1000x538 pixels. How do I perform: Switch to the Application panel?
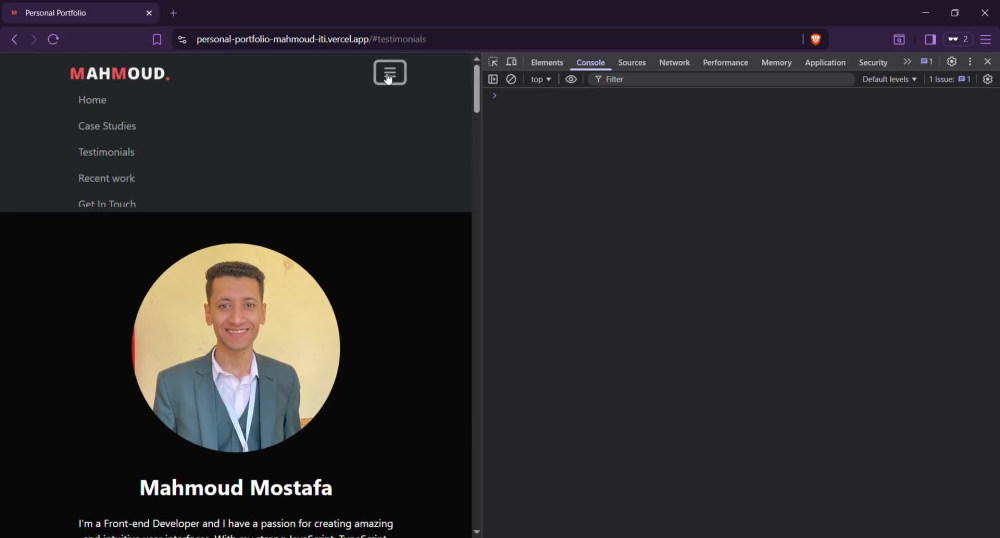click(825, 62)
